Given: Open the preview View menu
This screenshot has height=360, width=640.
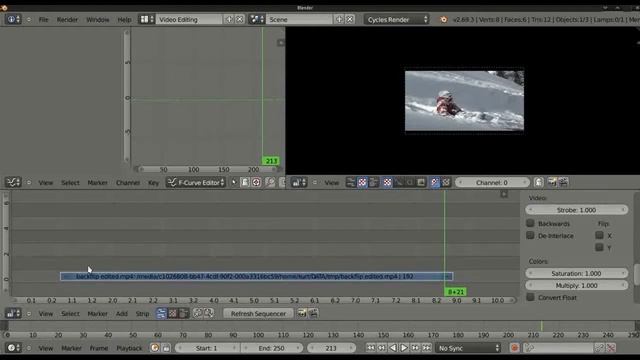Looking at the screenshot, I should 332,182.
